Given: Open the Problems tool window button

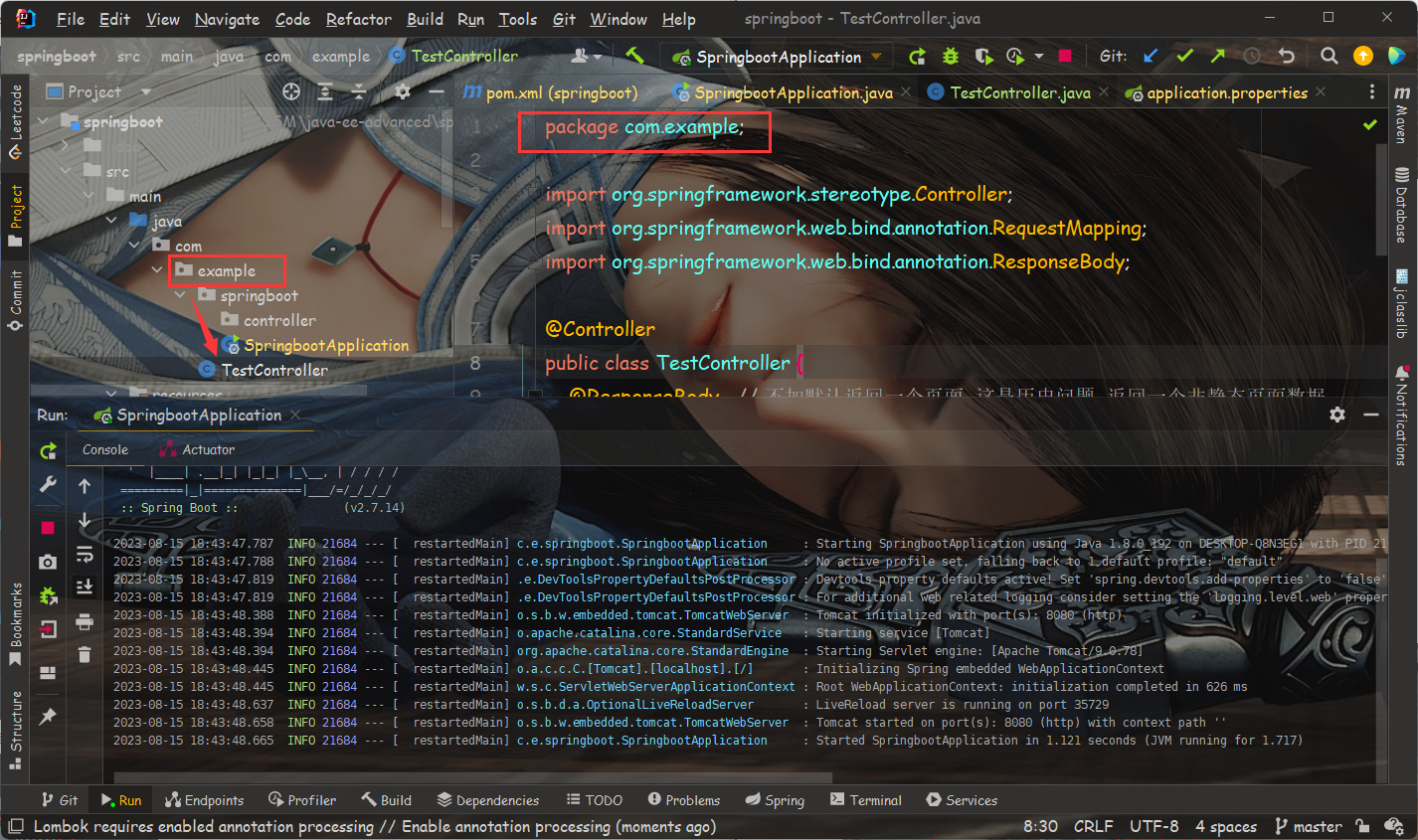Looking at the screenshot, I should click(x=683, y=799).
